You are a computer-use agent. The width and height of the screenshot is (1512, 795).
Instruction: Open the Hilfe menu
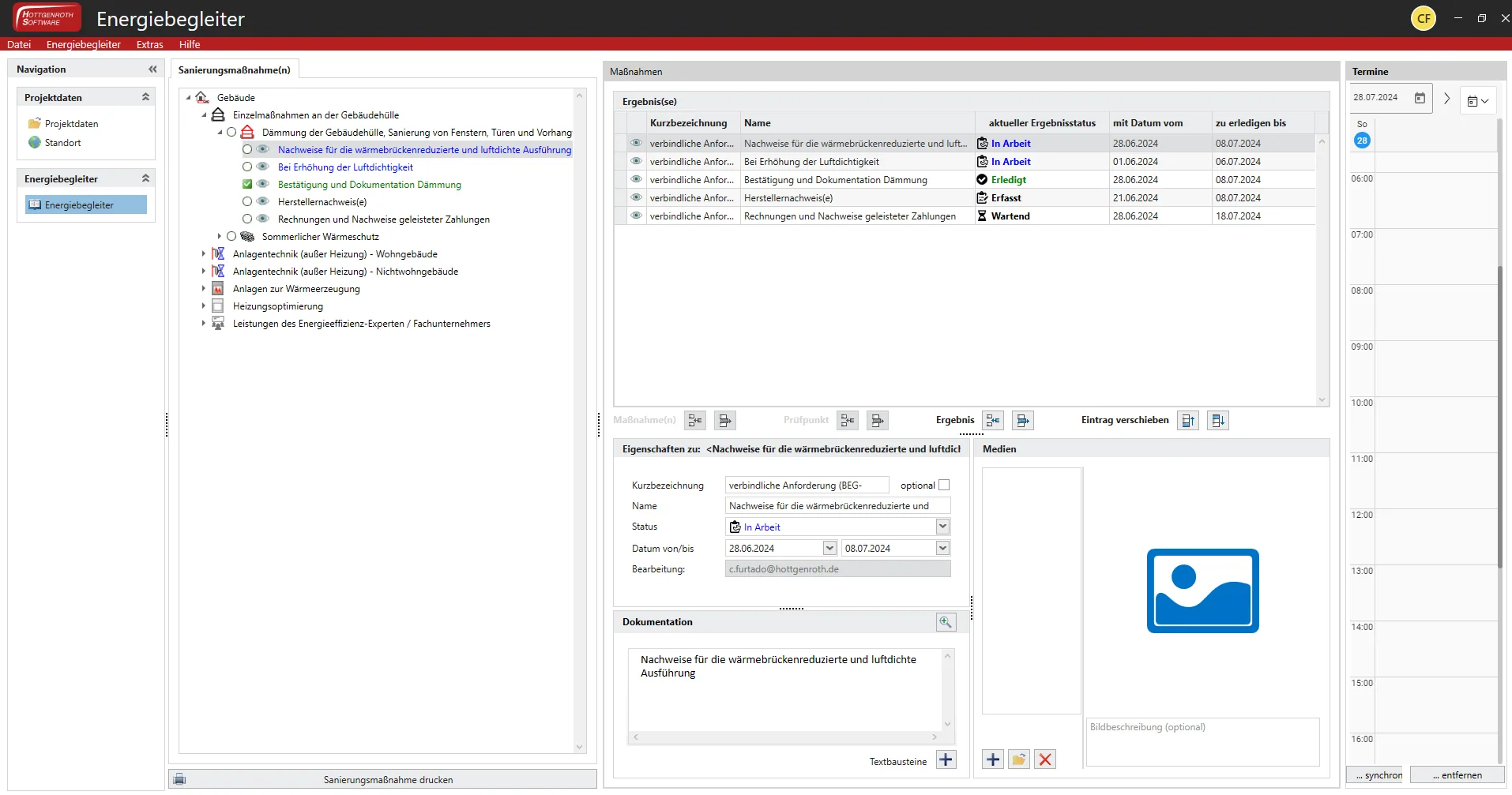(x=190, y=44)
